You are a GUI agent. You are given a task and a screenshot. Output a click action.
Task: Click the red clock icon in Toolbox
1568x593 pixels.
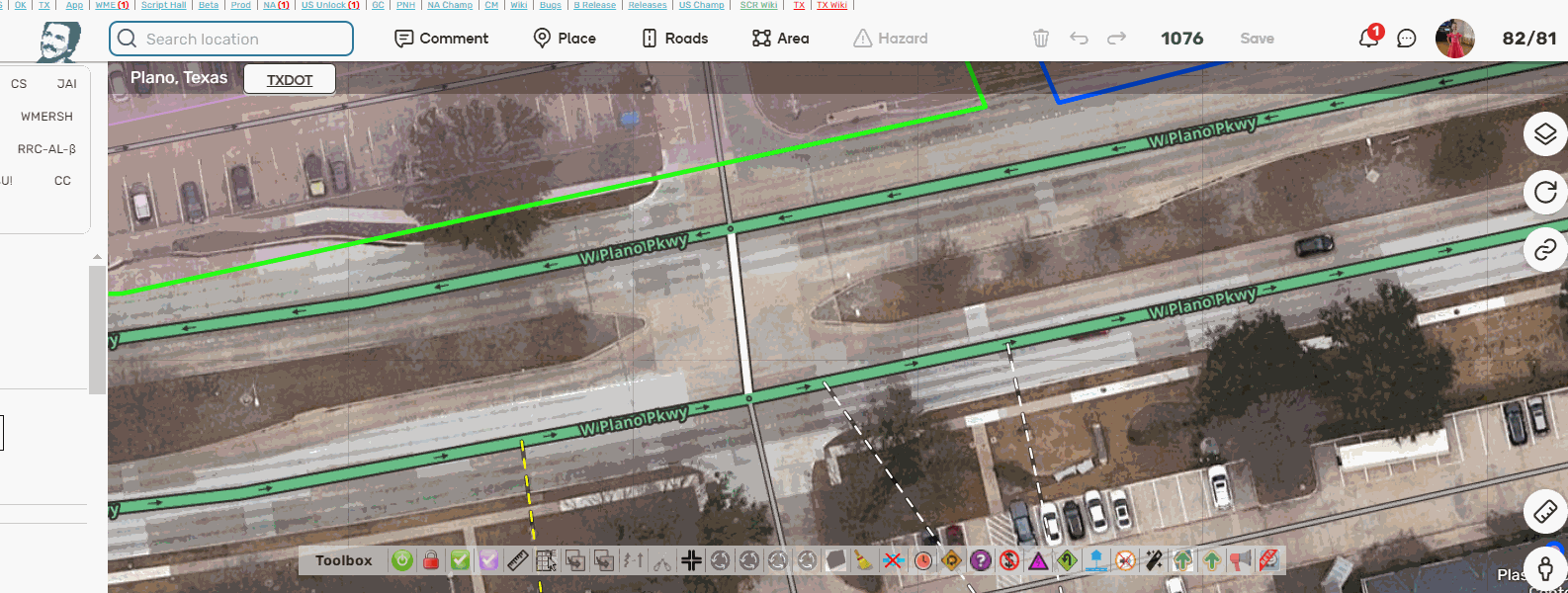(x=922, y=560)
